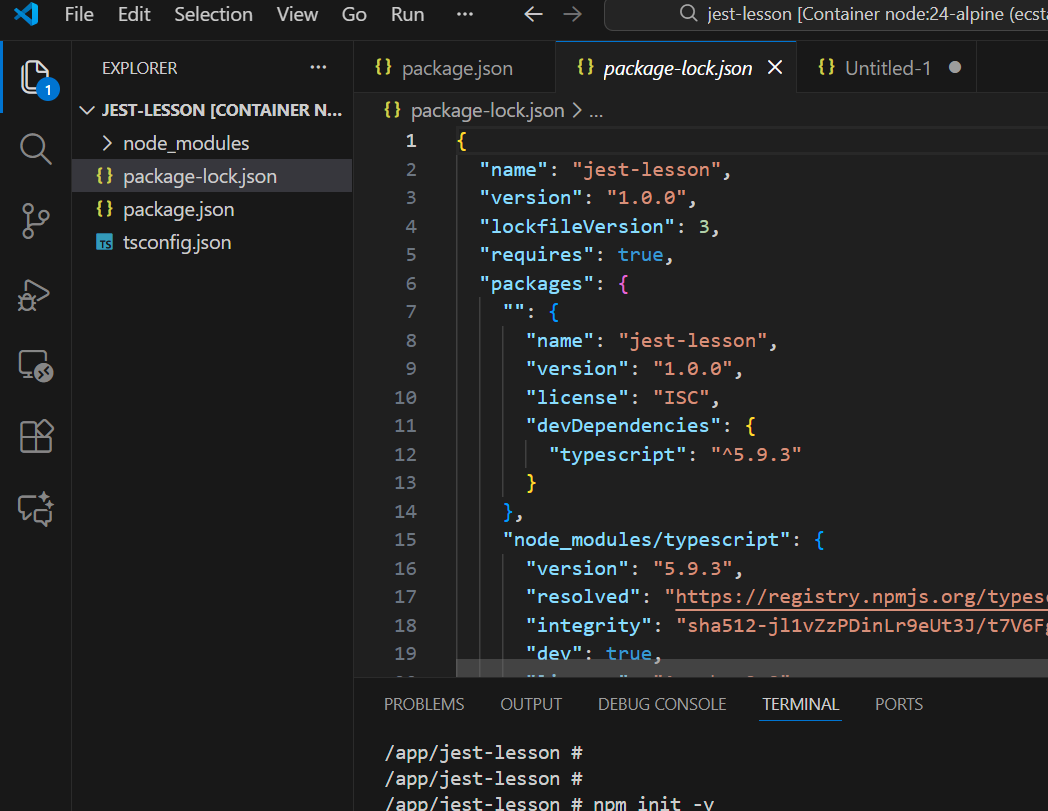
Task: Click the search magnifier in command center
Action: click(688, 13)
